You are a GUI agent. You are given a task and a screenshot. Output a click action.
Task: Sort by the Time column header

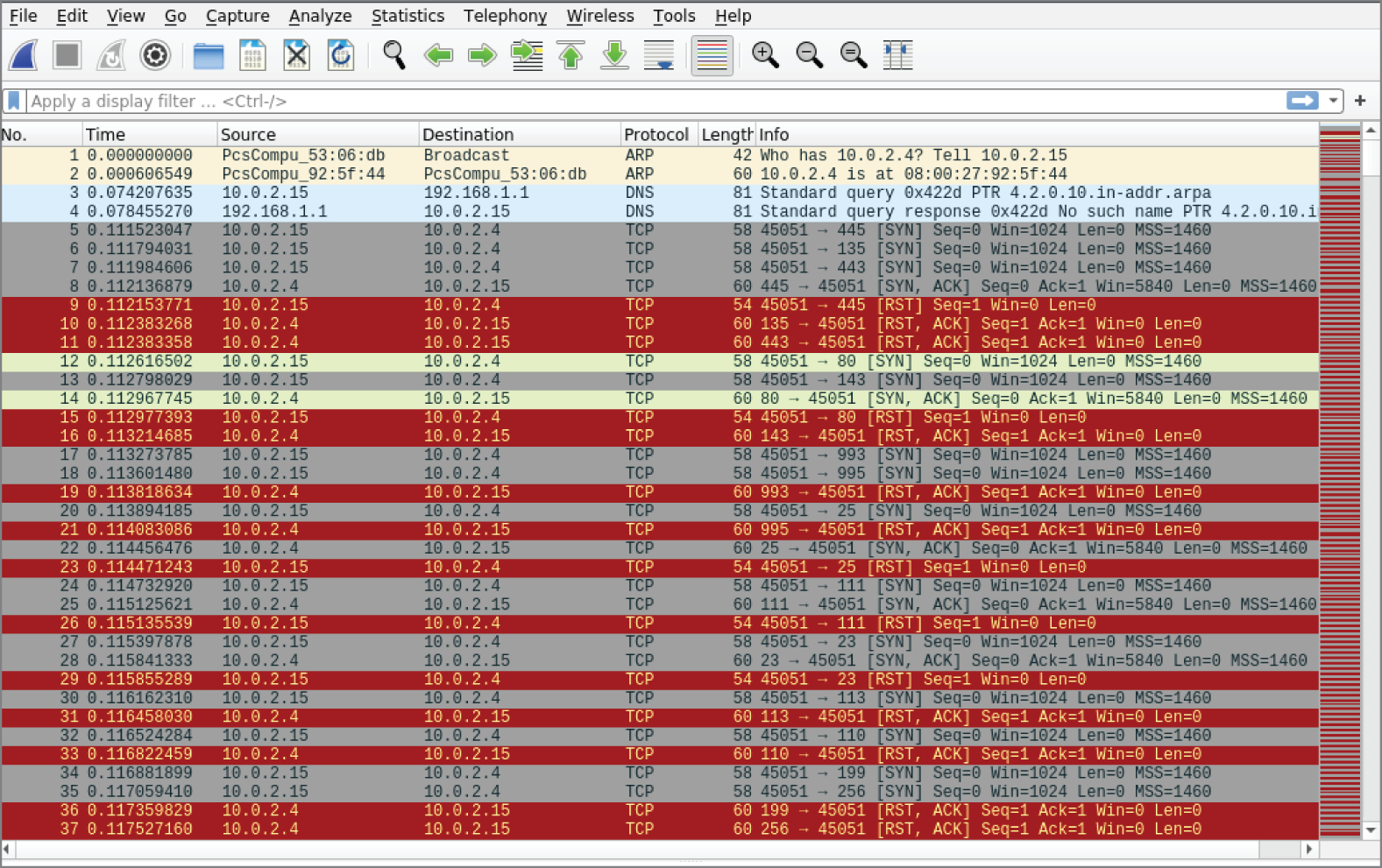coord(150,134)
